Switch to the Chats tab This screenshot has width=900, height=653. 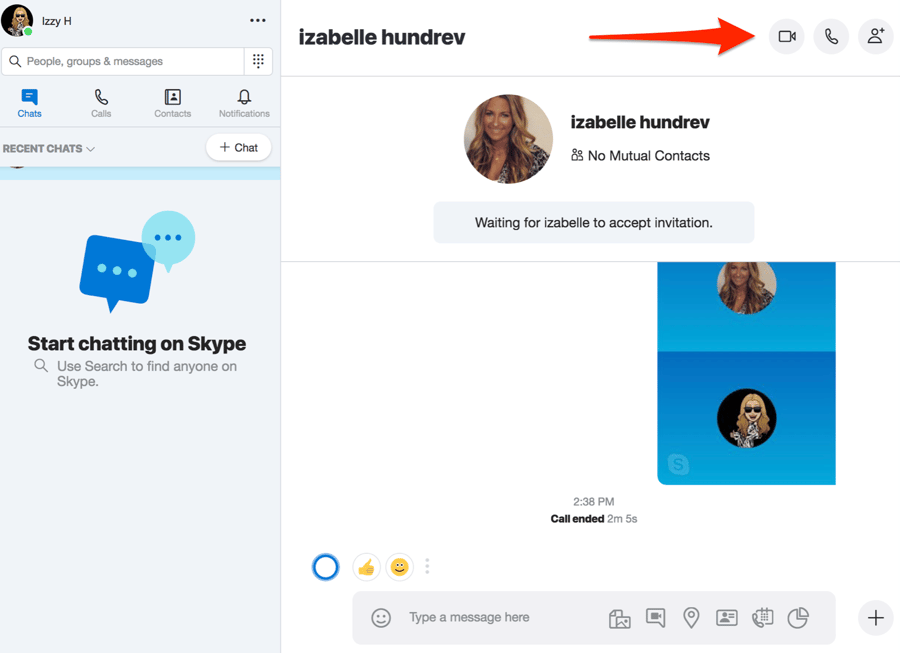pos(29,104)
